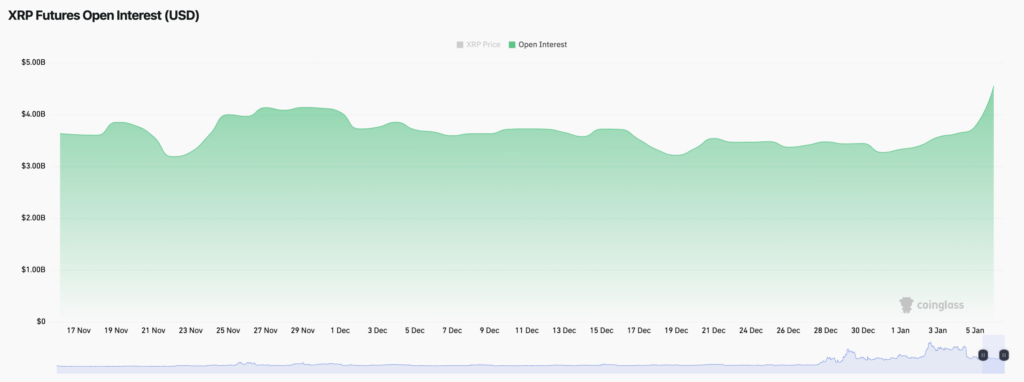This screenshot has height=382, width=1024.
Task: Click the $3.00B y-axis label
Action: [33, 166]
